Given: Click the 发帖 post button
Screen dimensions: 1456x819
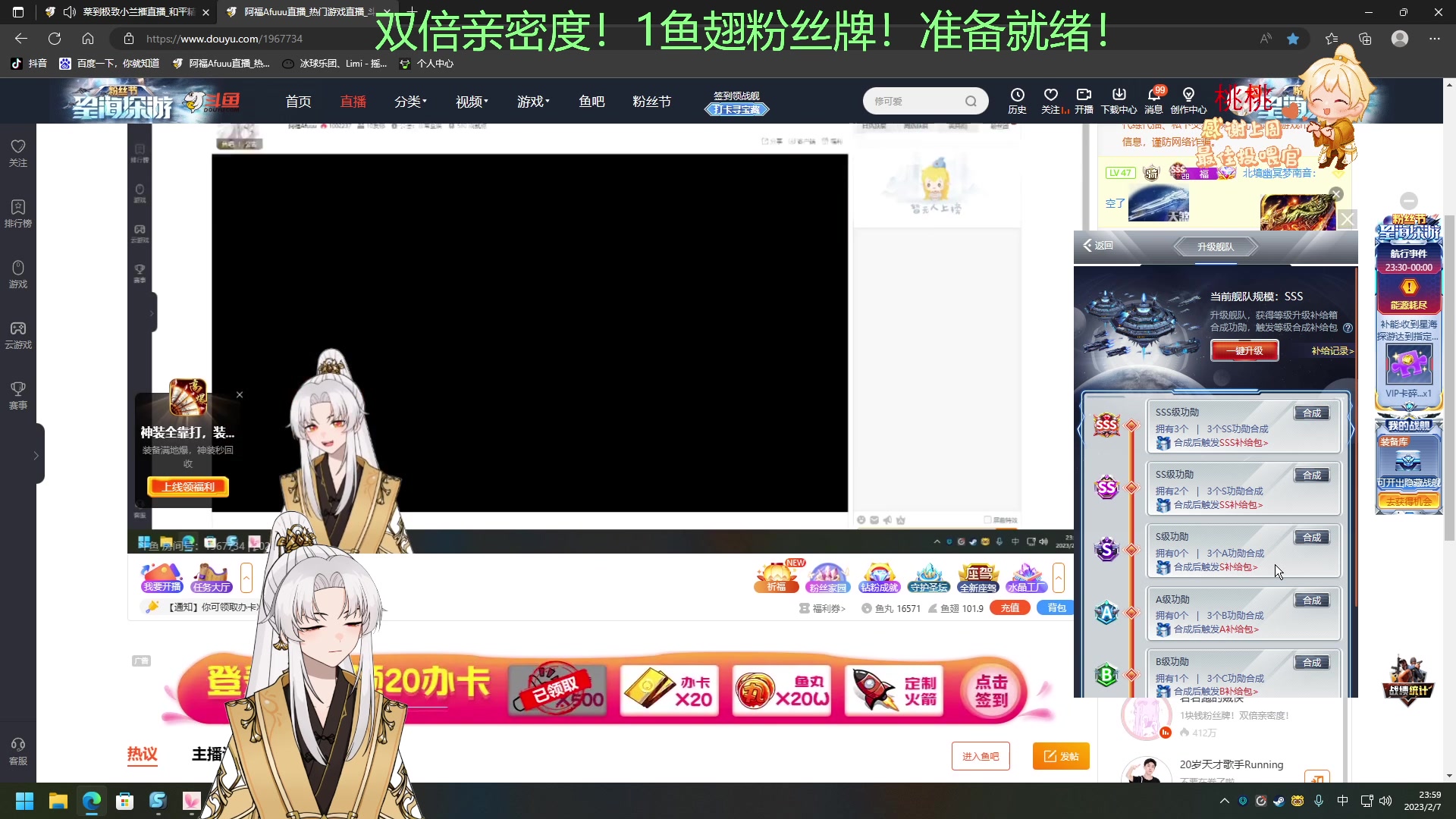Looking at the screenshot, I should 1061,756.
